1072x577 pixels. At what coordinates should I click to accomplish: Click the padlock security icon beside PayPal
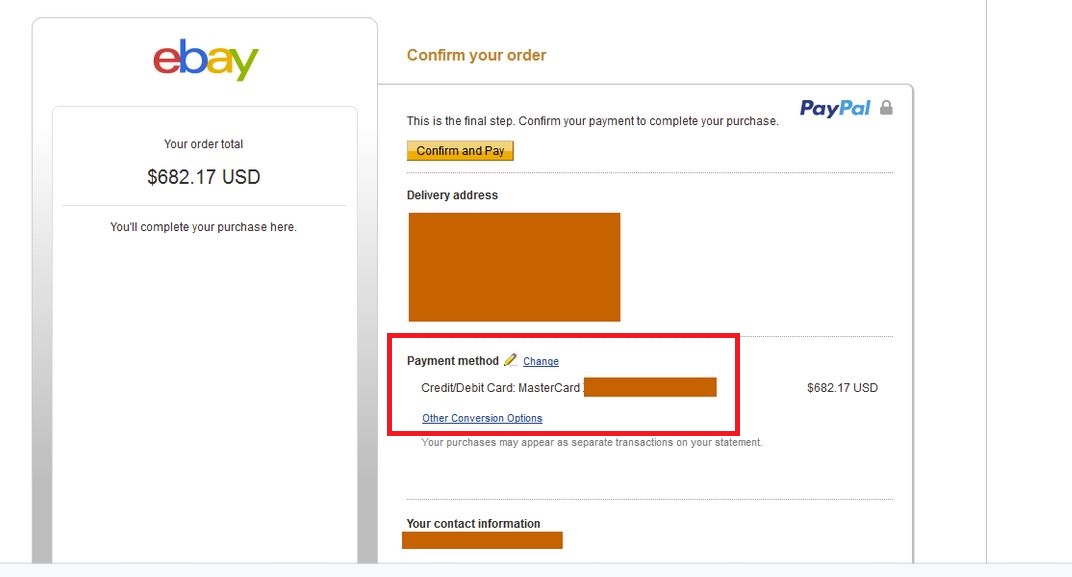(x=886, y=107)
